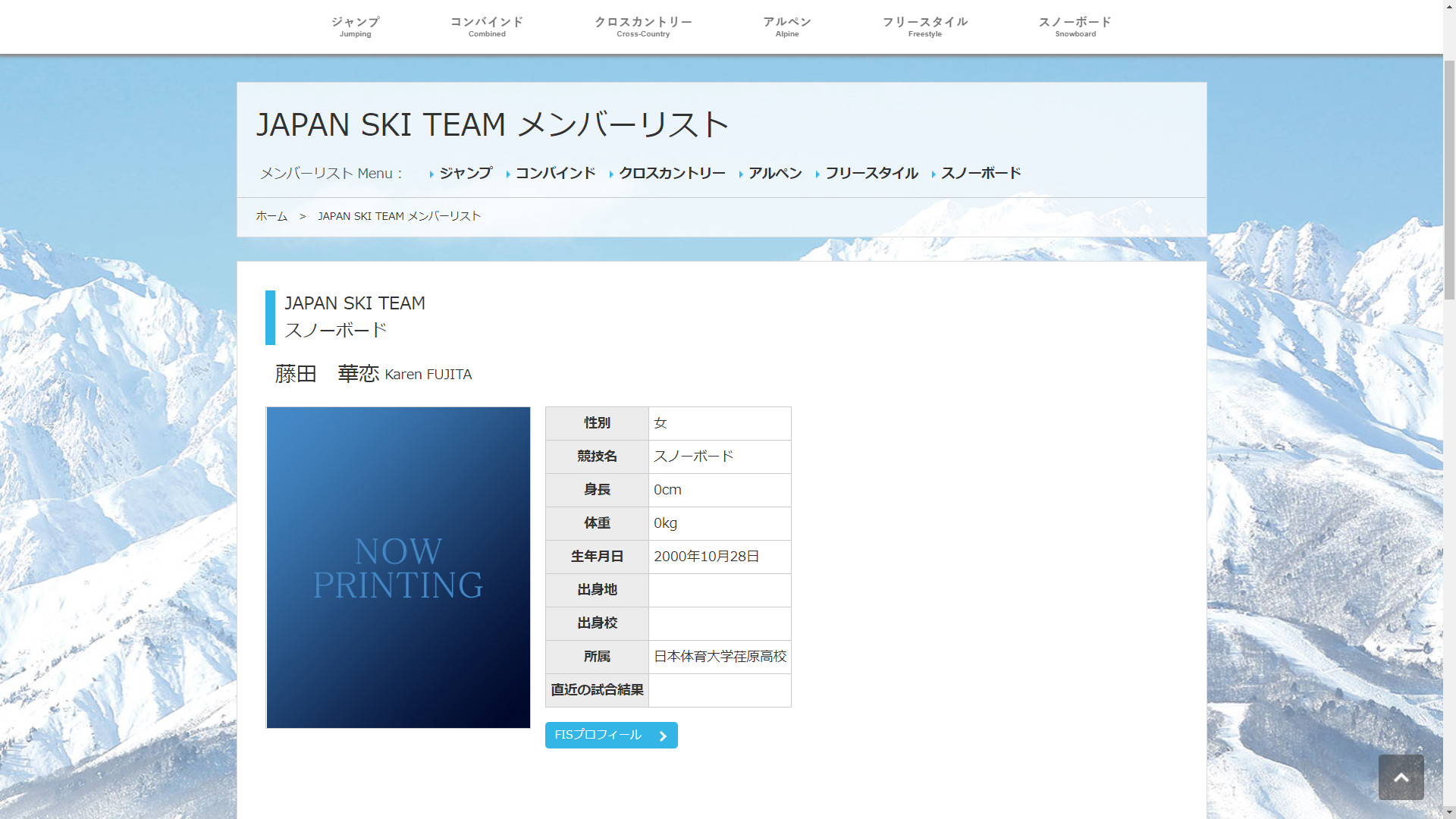Select アルペン in the member list menu
1456x819 pixels.
pyautogui.click(x=775, y=173)
